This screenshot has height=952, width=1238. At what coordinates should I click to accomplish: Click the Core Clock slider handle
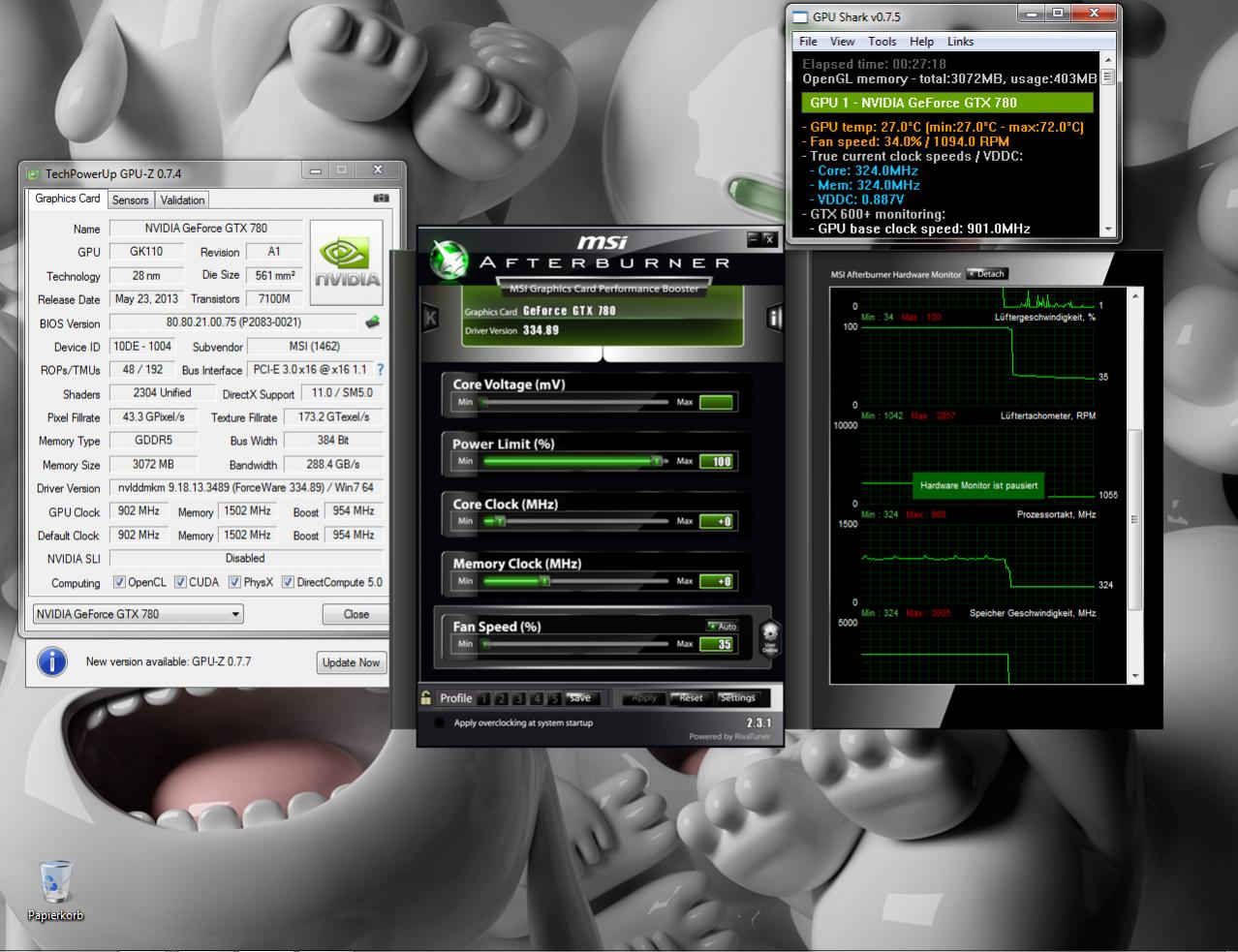(x=500, y=521)
